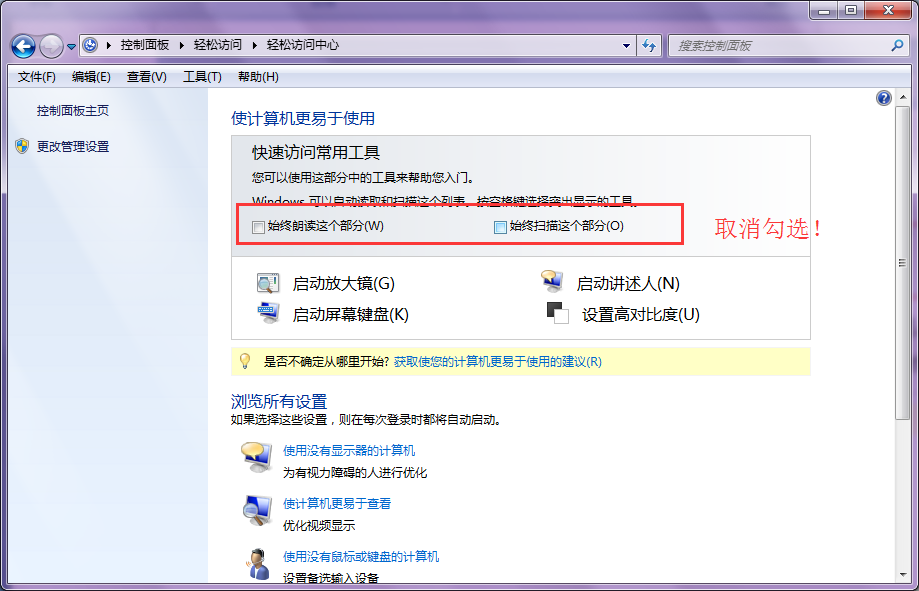Open the recent pages dropdown arrow
The width and height of the screenshot is (919, 591).
[x=71, y=46]
